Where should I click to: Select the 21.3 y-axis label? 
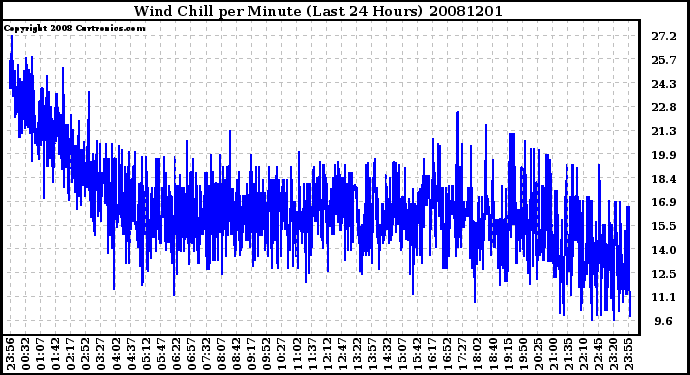coord(664,131)
